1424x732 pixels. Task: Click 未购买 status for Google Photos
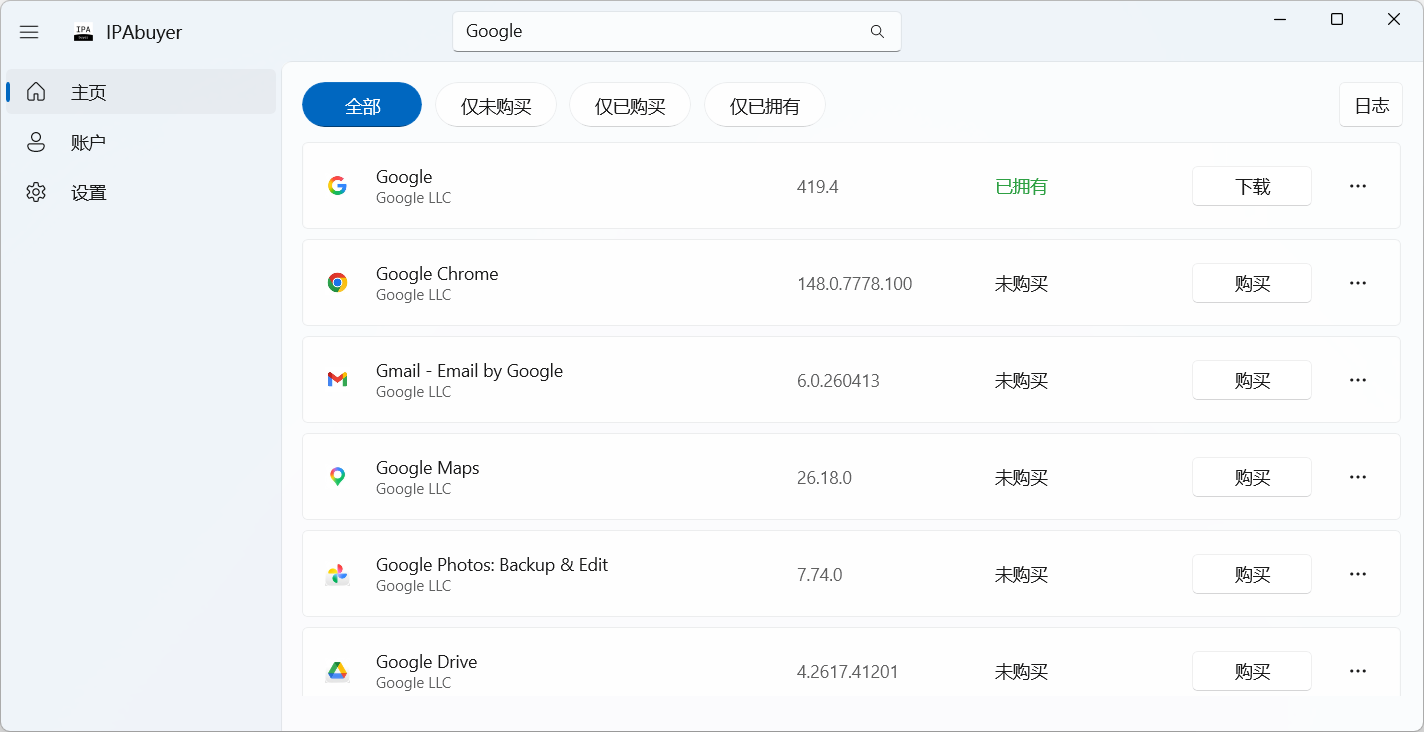[1021, 575]
